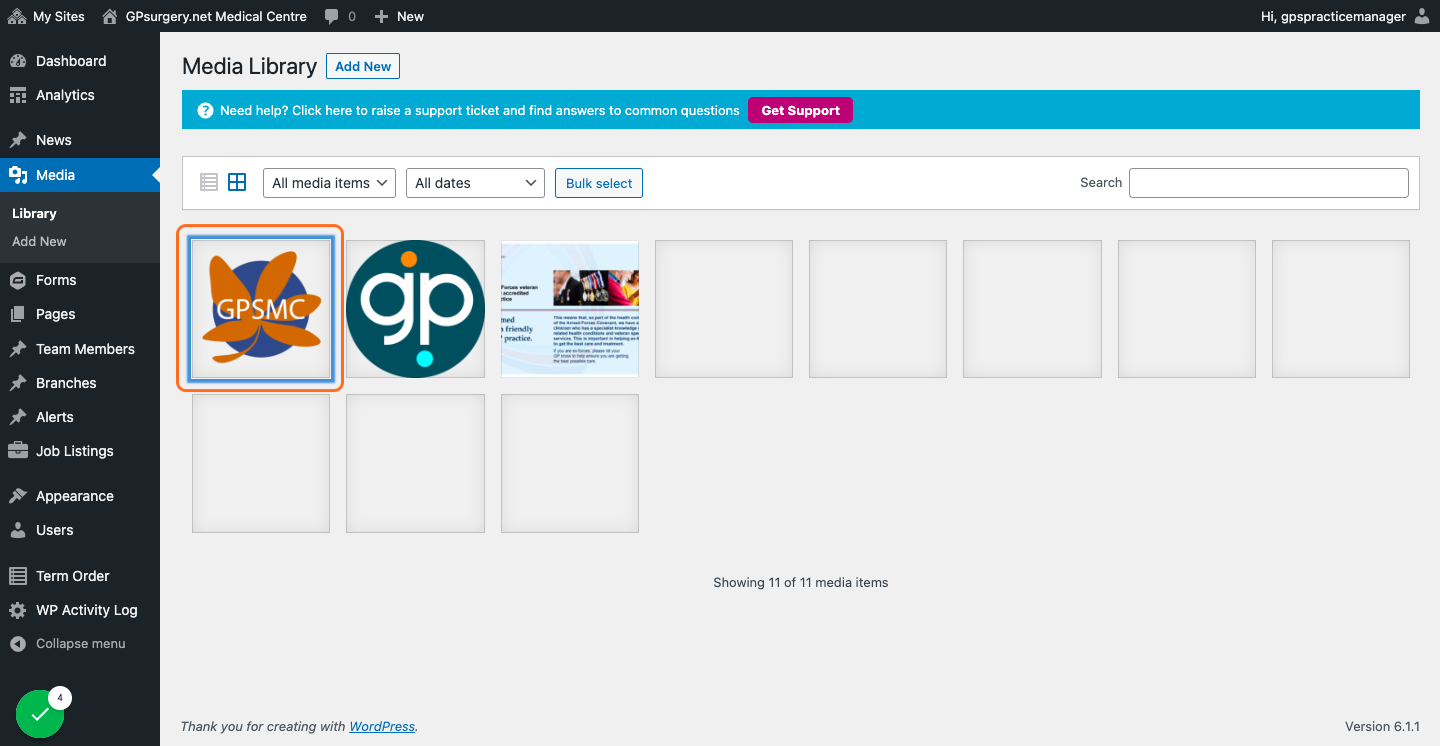This screenshot has height=746, width=1440.
Task: Click the green checkmark badge
Action: click(40, 713)
